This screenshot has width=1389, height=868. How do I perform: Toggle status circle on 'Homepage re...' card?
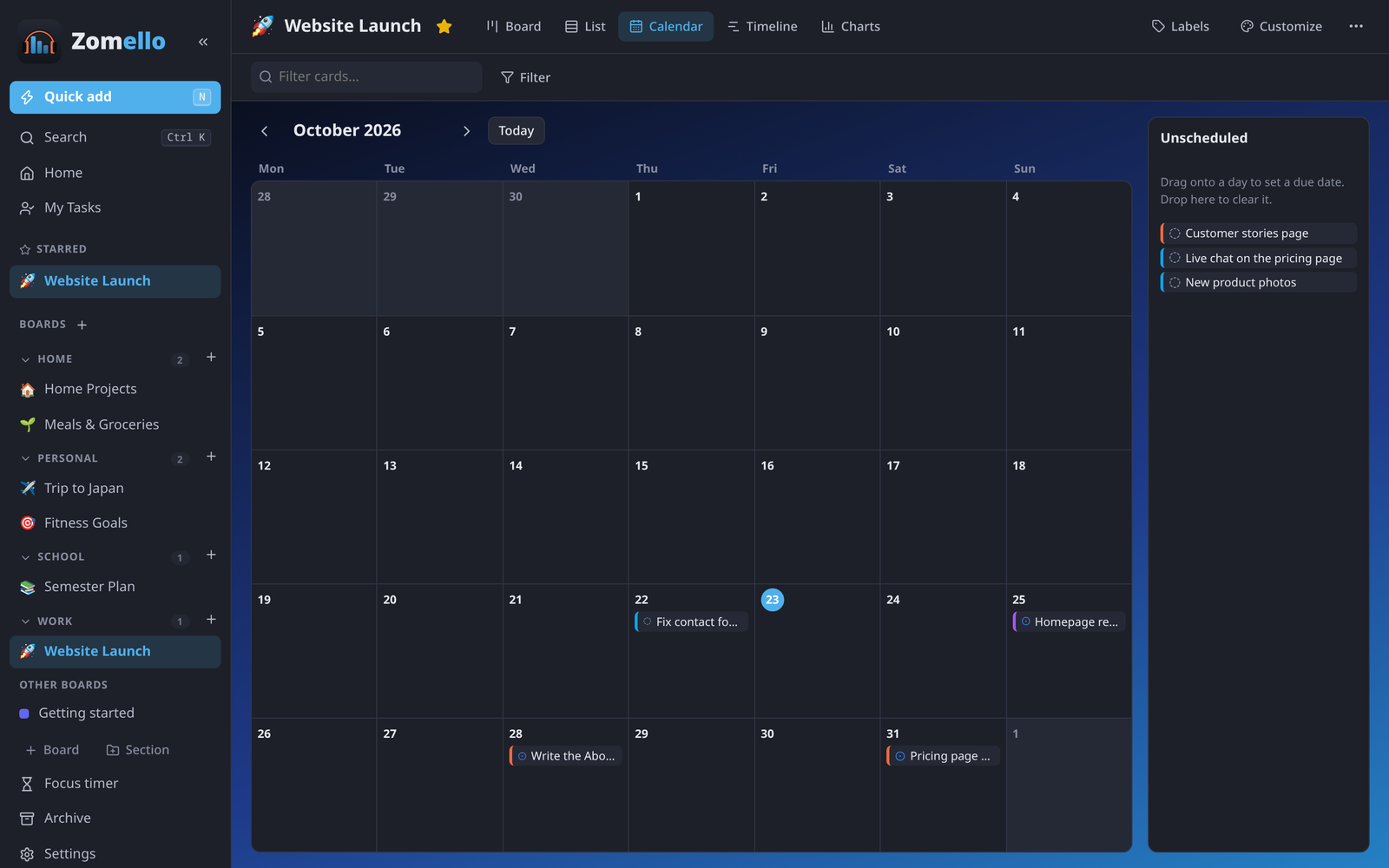pyautogui.click(x=1025, y=621)
